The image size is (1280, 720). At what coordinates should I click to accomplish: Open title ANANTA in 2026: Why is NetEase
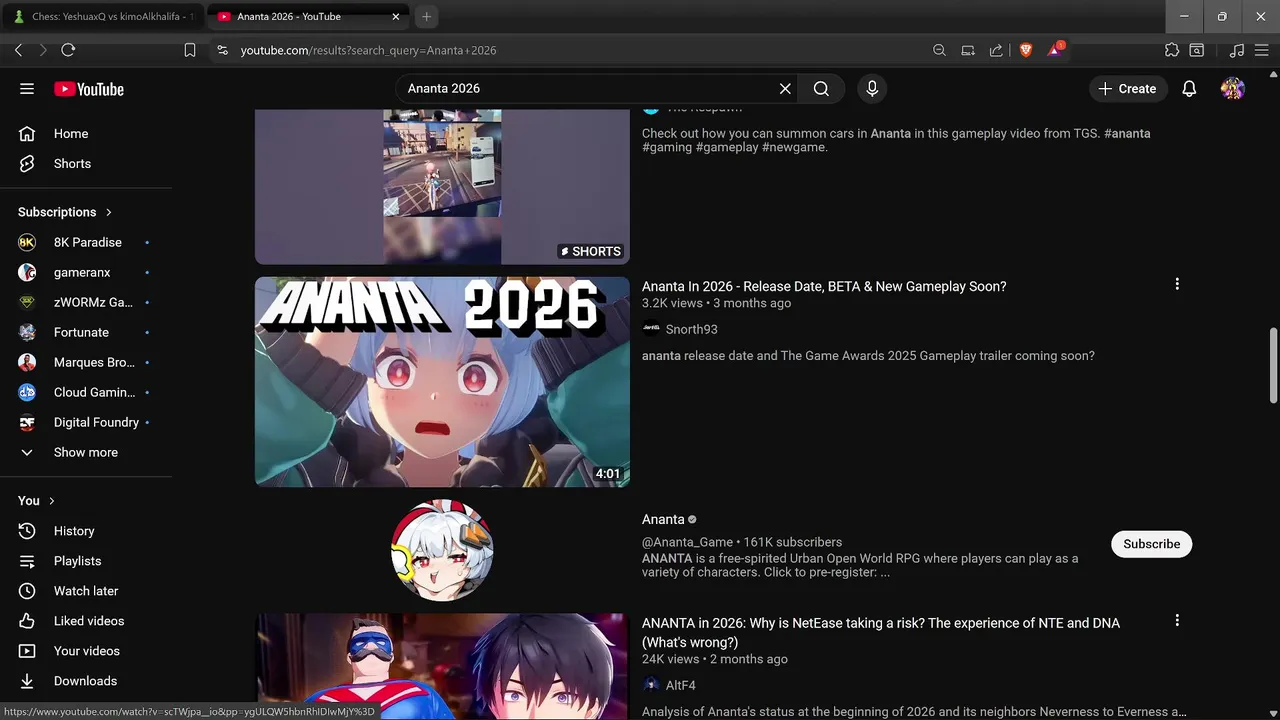881,632
